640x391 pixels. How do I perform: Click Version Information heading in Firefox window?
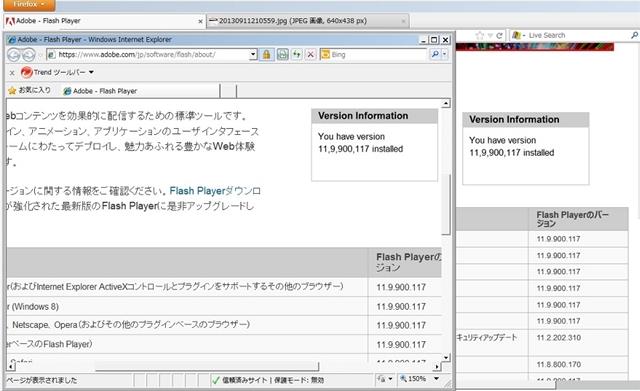tap(514, 120)
